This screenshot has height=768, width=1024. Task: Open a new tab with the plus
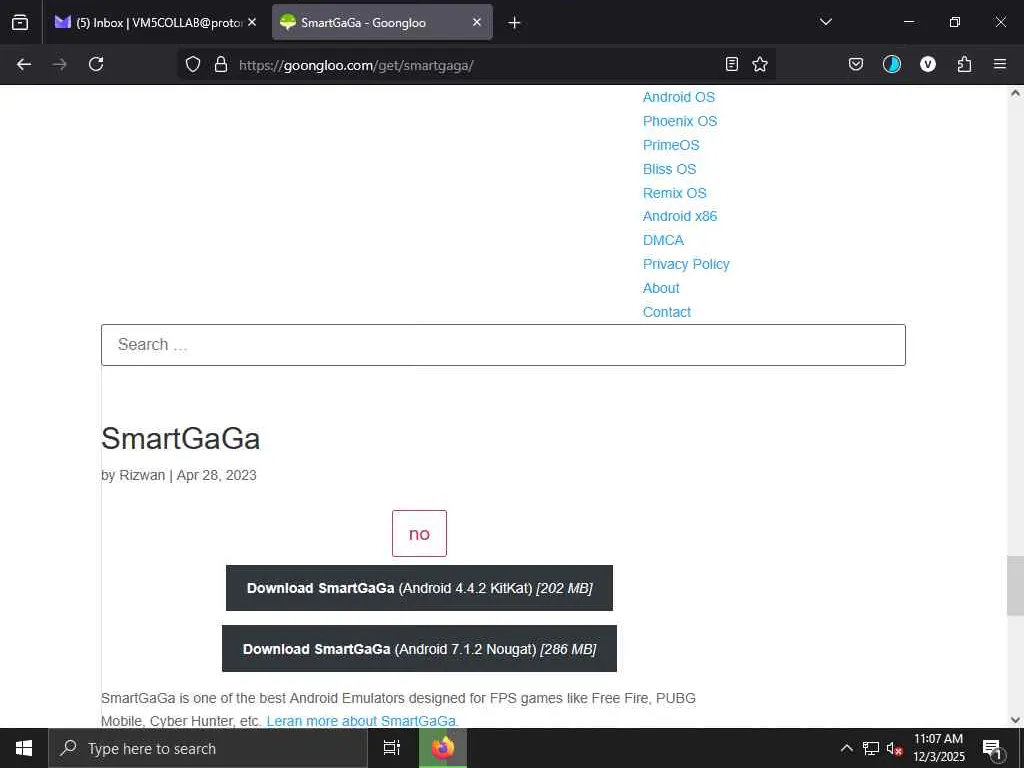(514, 23)
